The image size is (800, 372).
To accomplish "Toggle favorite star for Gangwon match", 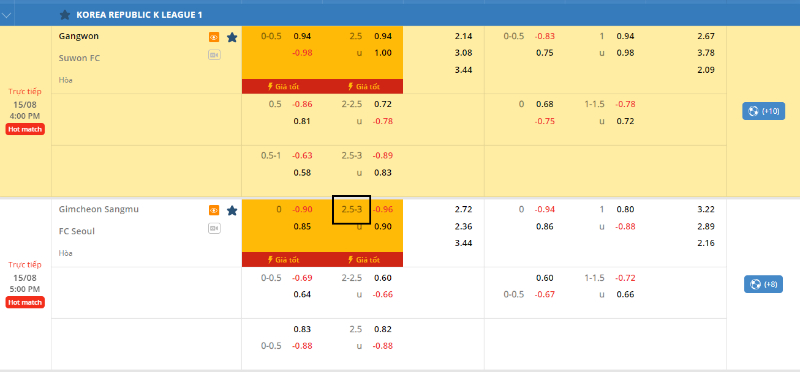I will coord(232,37).
